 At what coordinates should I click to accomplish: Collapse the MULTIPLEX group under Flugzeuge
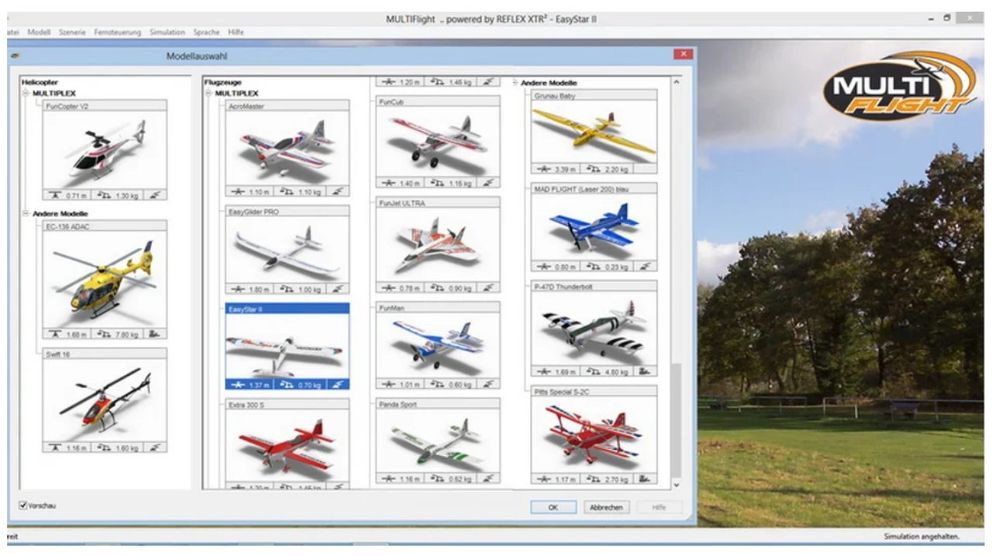tap(208, 93)
